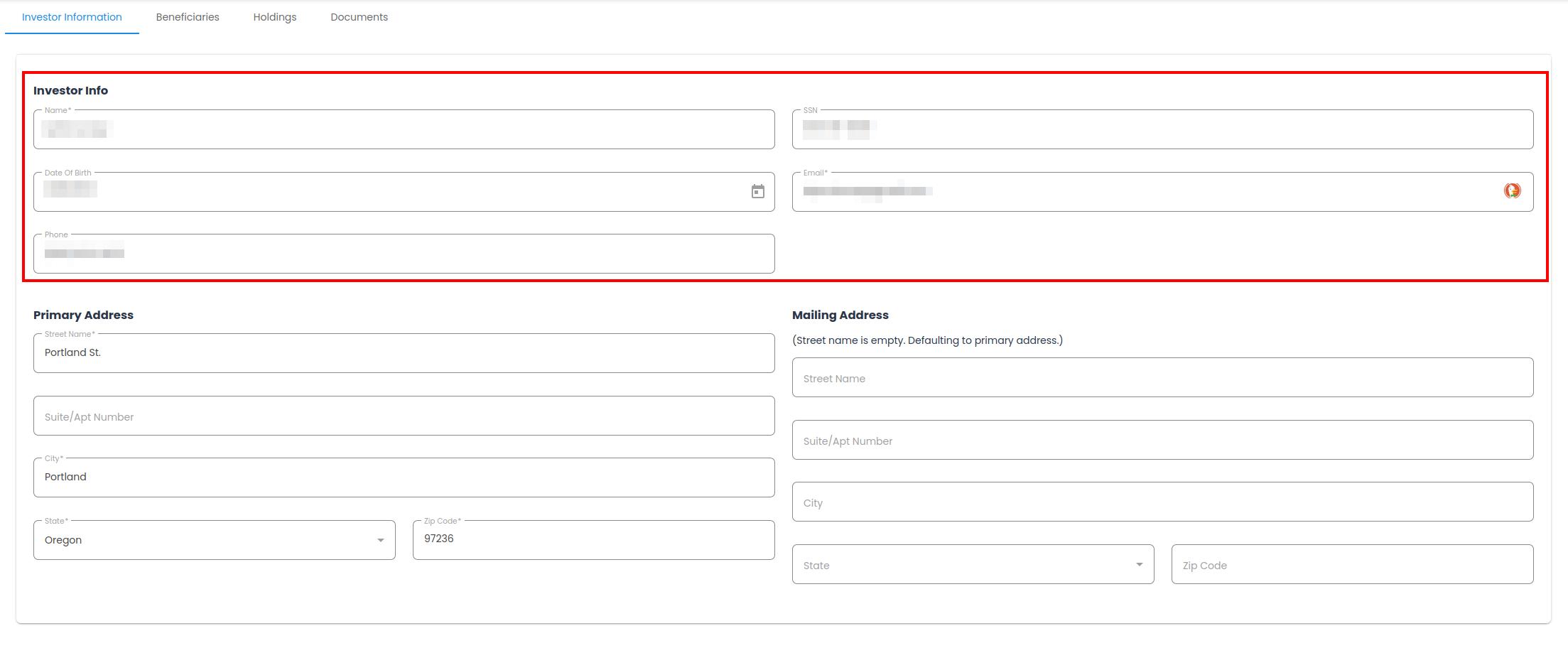Screen dimensions: 1568x653
Task: Click the primary Suite/Apt Number field
Action: pos(404,416)
